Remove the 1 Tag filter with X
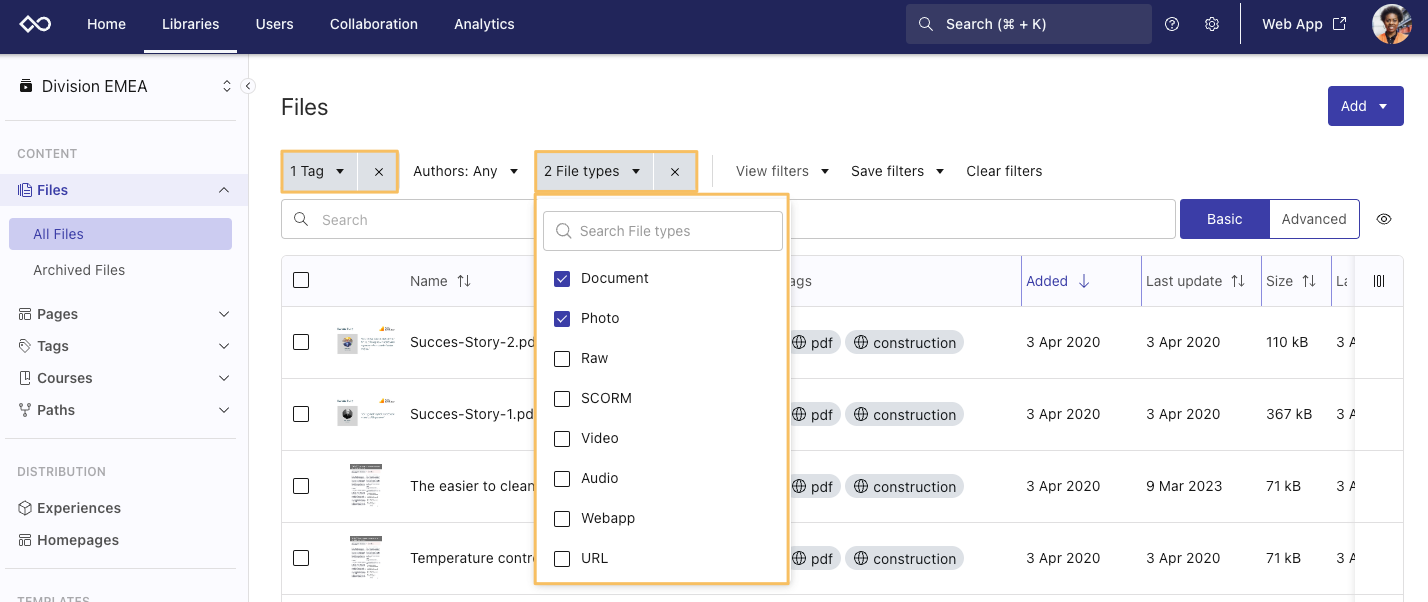 (378, 171)
